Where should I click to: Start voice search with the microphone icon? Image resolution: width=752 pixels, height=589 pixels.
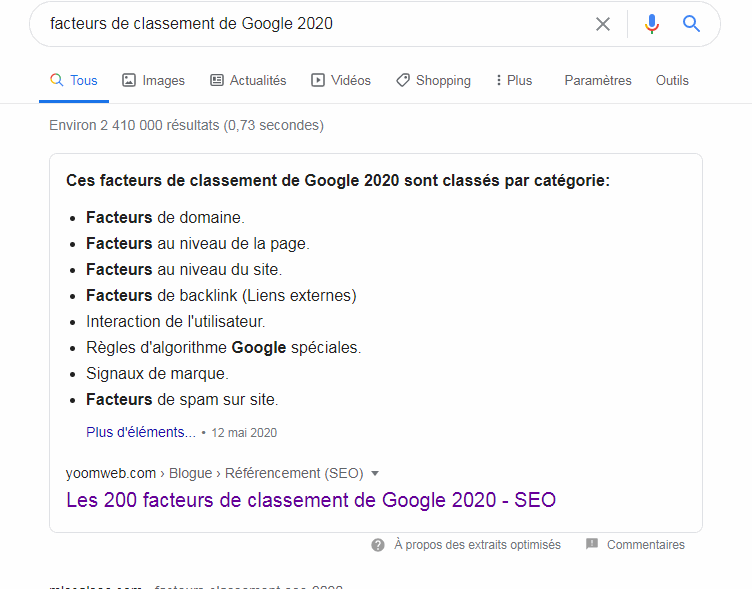click(x=652, y=24)
